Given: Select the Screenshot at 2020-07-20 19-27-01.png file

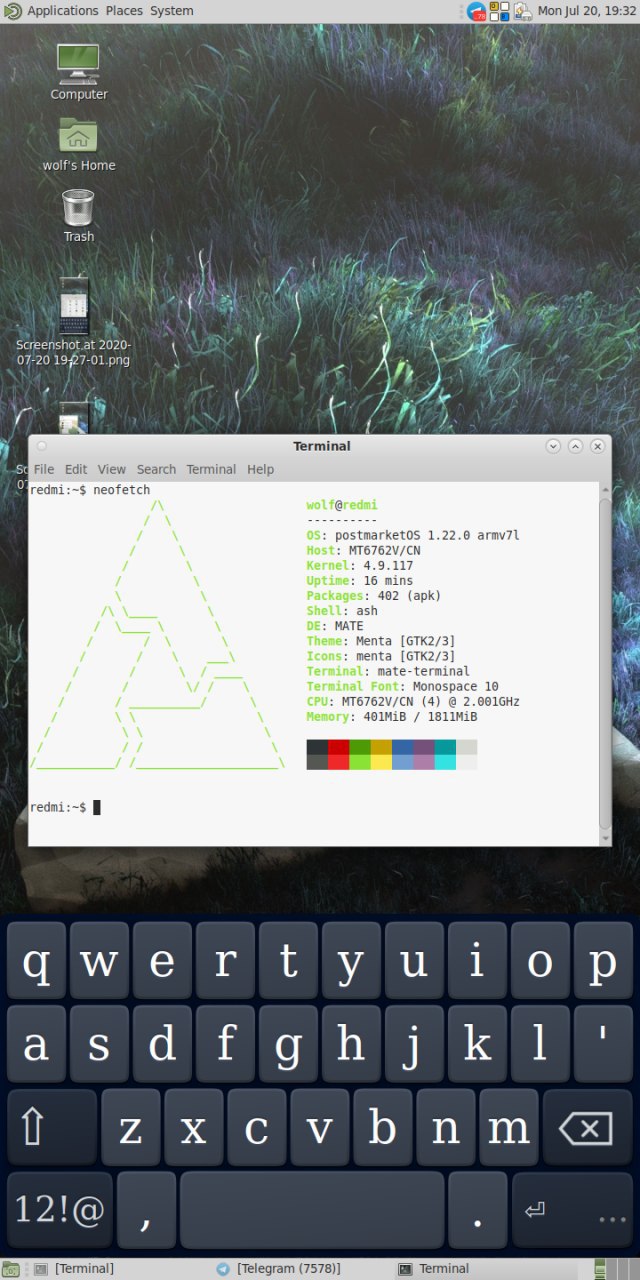Looking at the screenshot, I should 73,322.
